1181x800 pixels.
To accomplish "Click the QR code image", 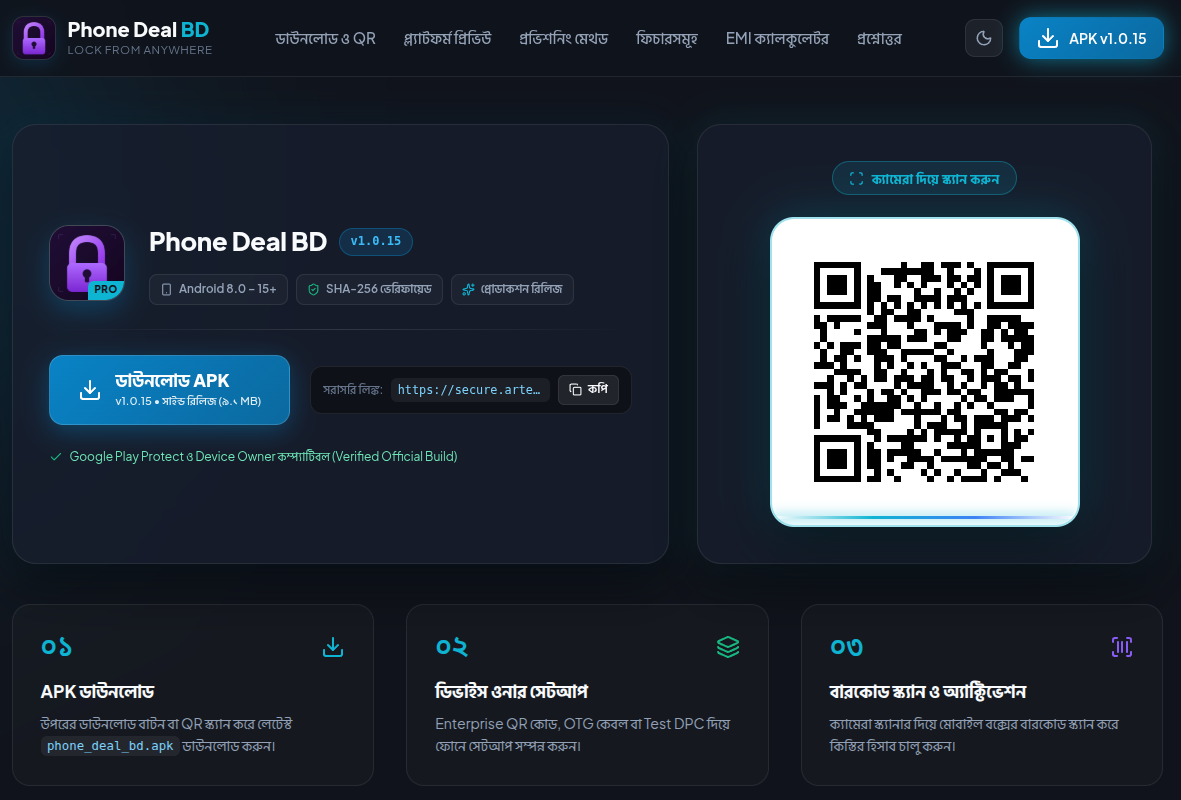I will click(x=924, y=372).
